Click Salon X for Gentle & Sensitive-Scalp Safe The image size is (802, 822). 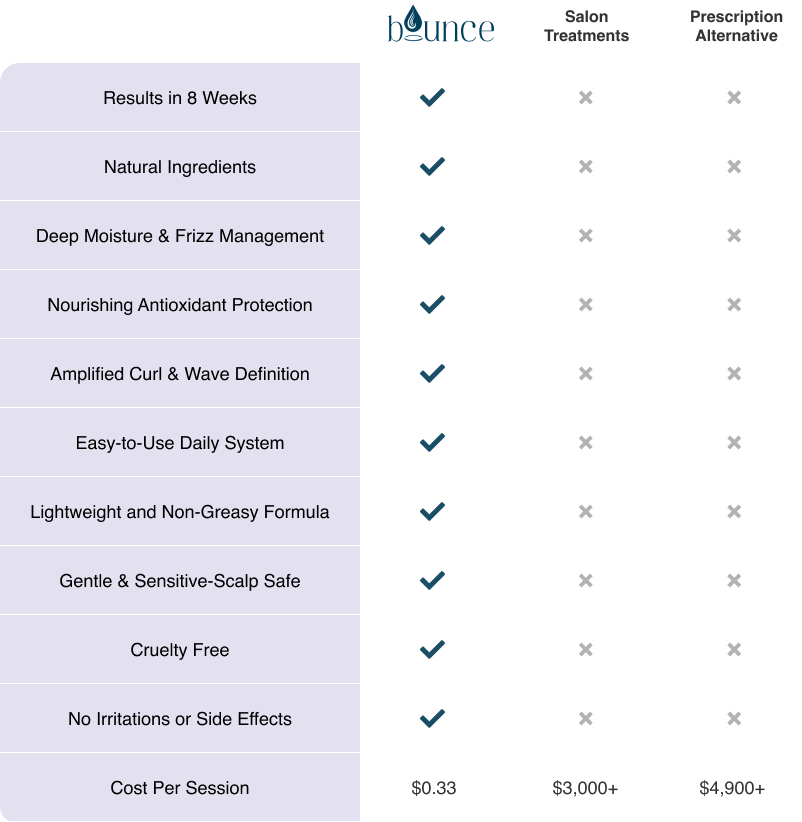tap(586, 581)
